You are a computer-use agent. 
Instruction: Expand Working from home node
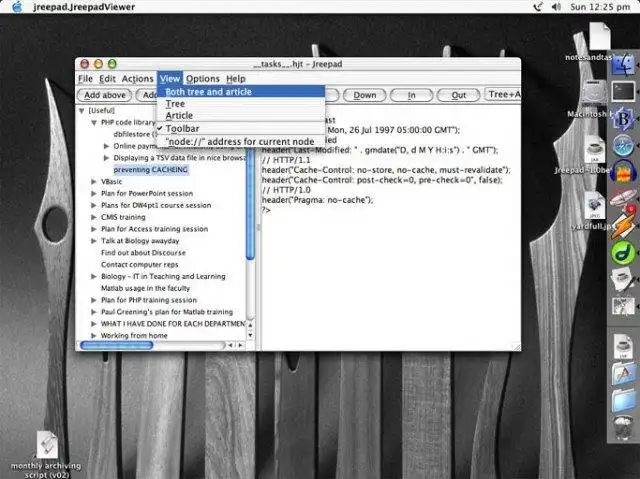click(x=93, y=335)
